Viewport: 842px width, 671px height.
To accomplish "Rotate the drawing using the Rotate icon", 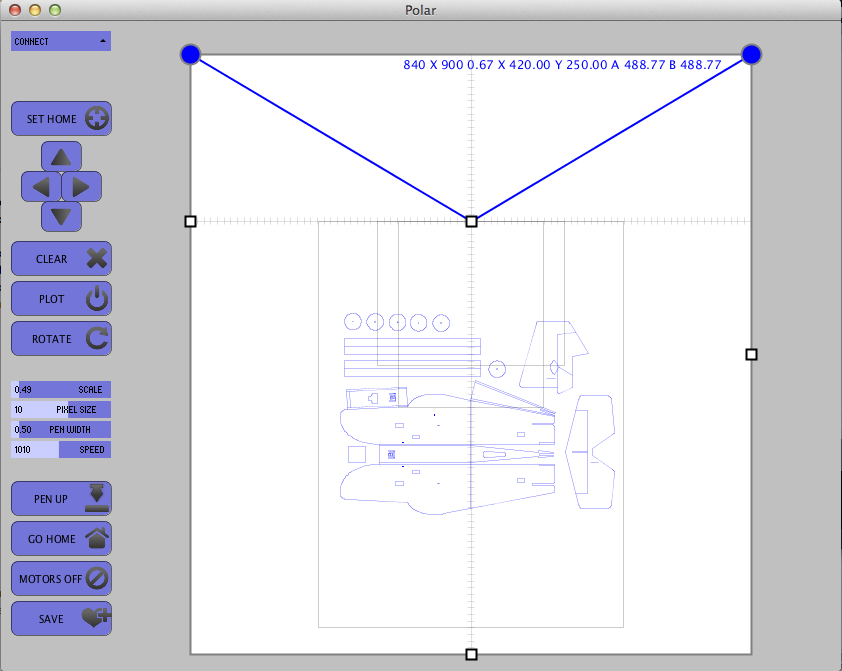I will pyautogui.click(x=97, y=338).
